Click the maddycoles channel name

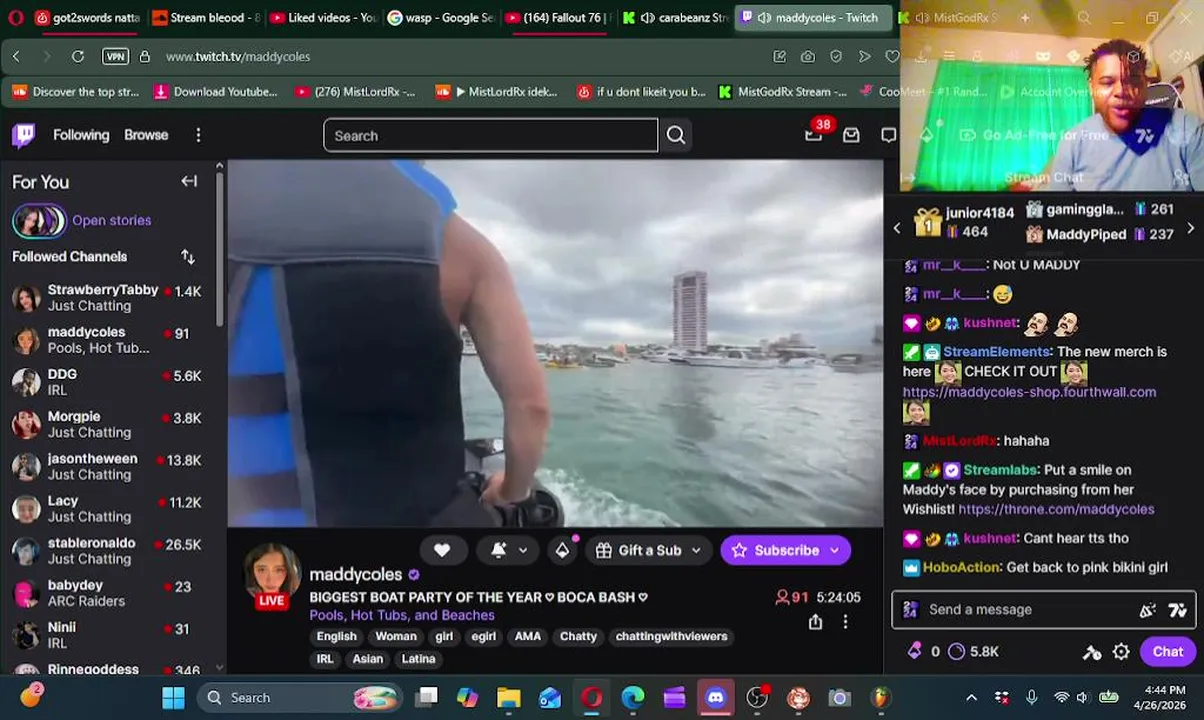coord(356,575)
